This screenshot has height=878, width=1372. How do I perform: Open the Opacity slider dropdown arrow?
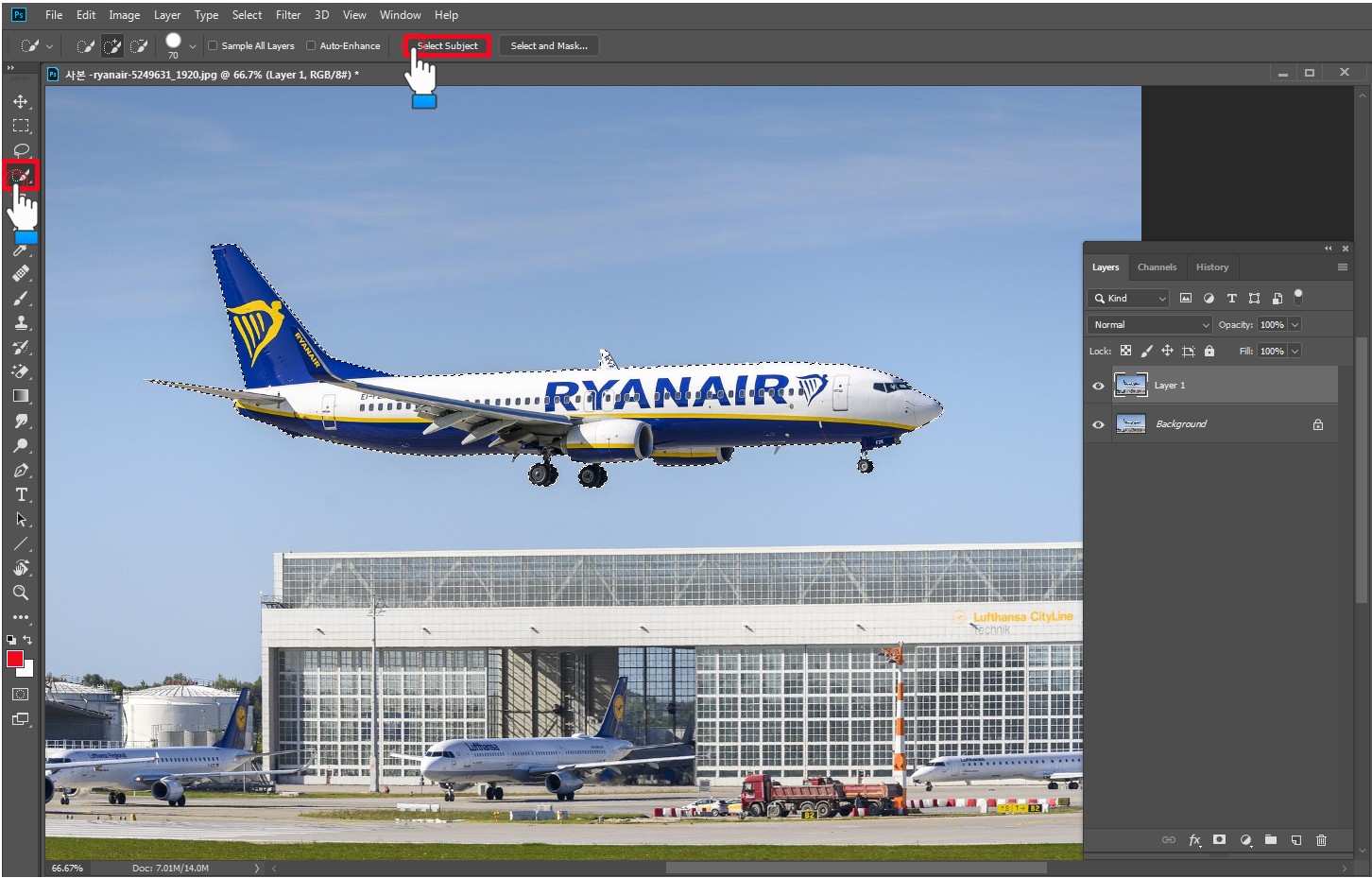click(1295, 324)
